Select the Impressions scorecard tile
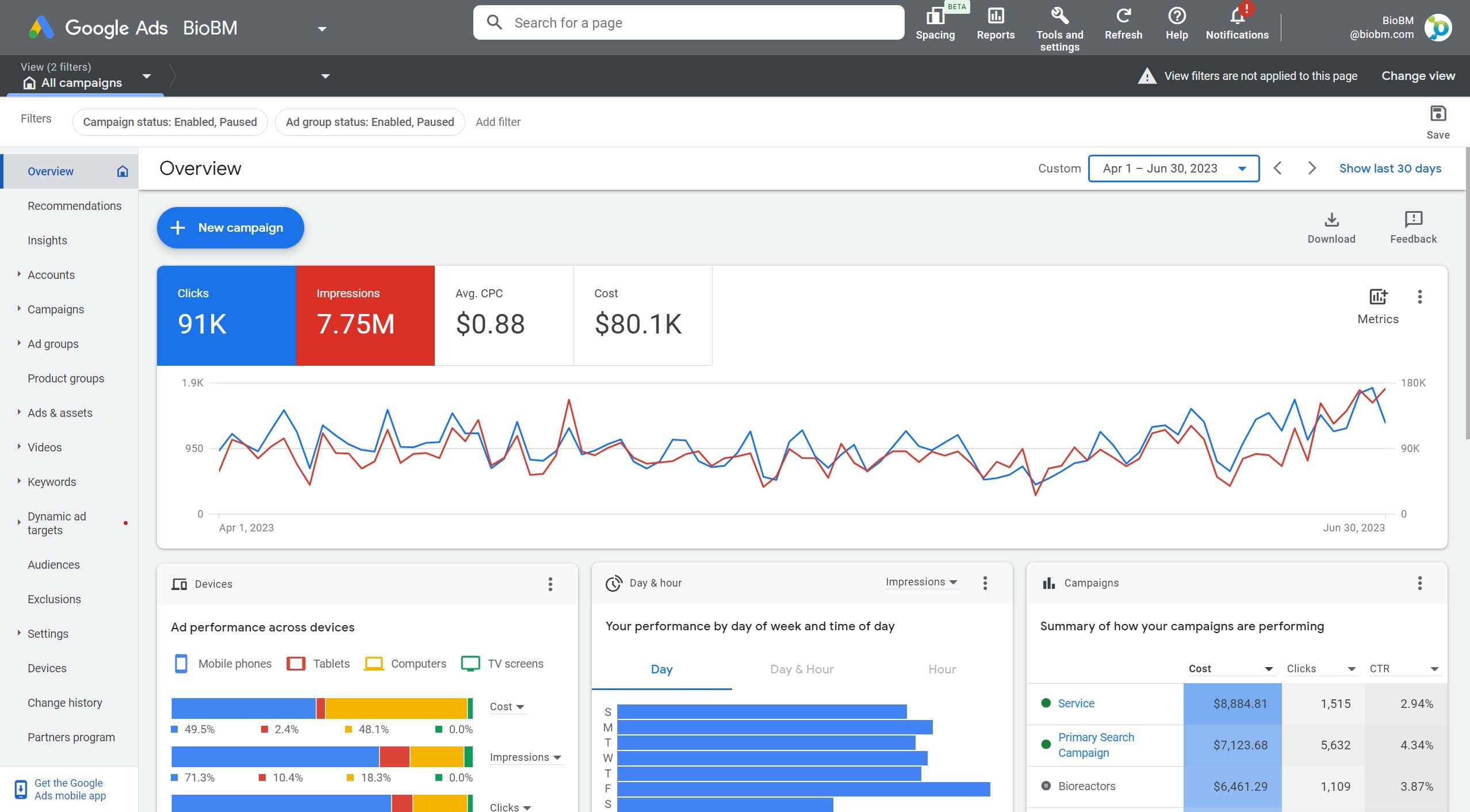Image resolution: width=1470 pixels, height=812 pixels. [x=365, y=315]
